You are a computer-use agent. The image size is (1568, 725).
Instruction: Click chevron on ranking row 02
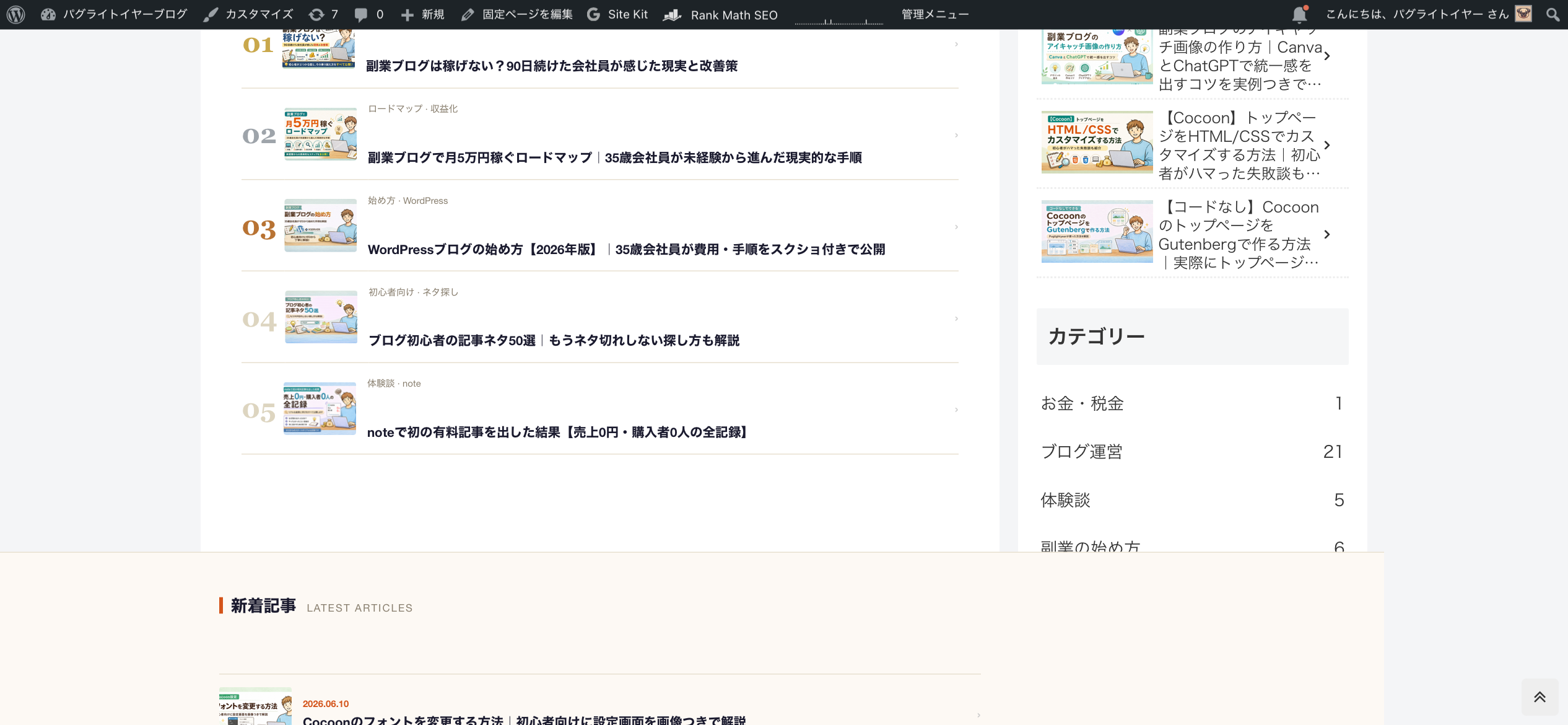click(956, 135)
